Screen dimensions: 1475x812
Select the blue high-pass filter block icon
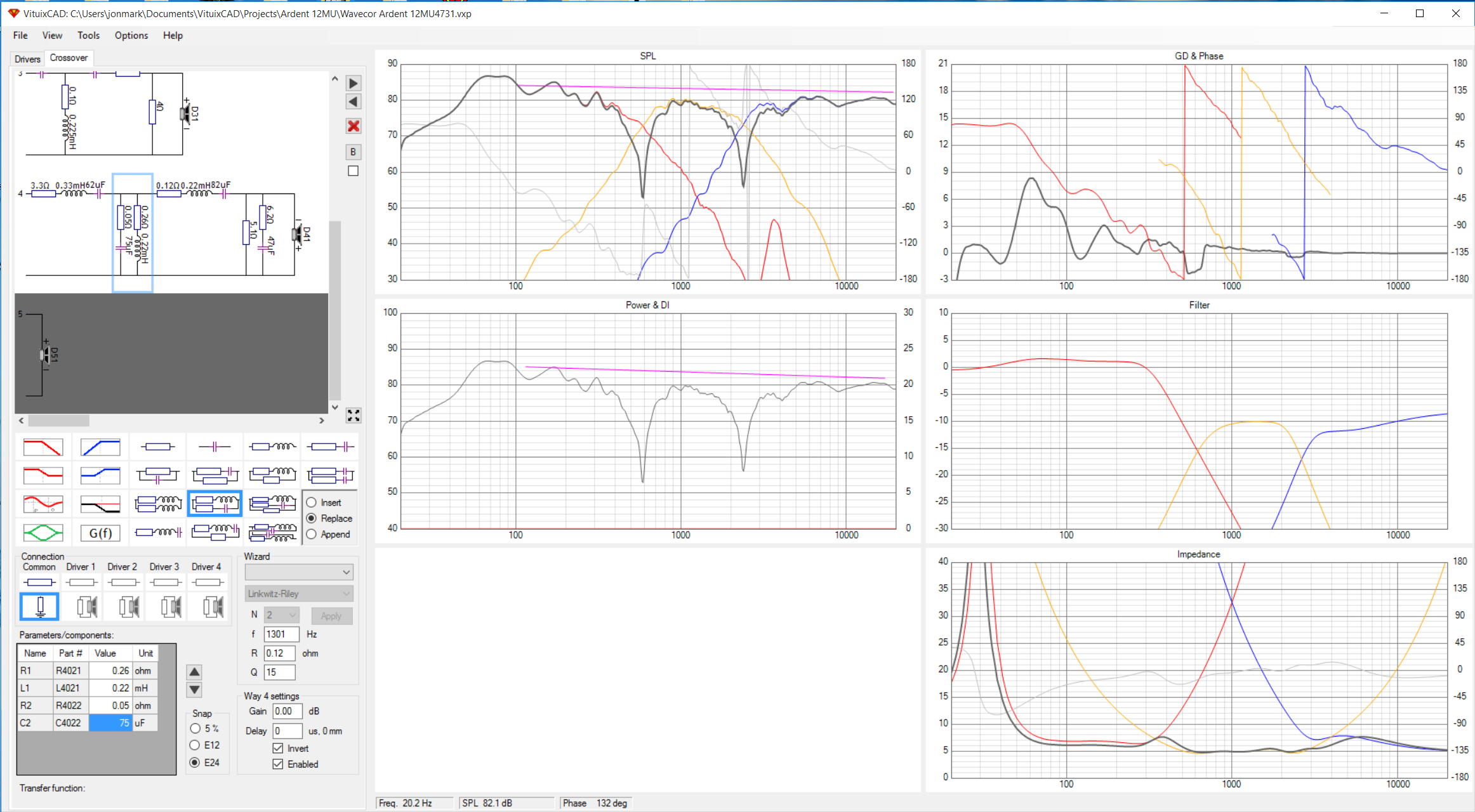100,447
